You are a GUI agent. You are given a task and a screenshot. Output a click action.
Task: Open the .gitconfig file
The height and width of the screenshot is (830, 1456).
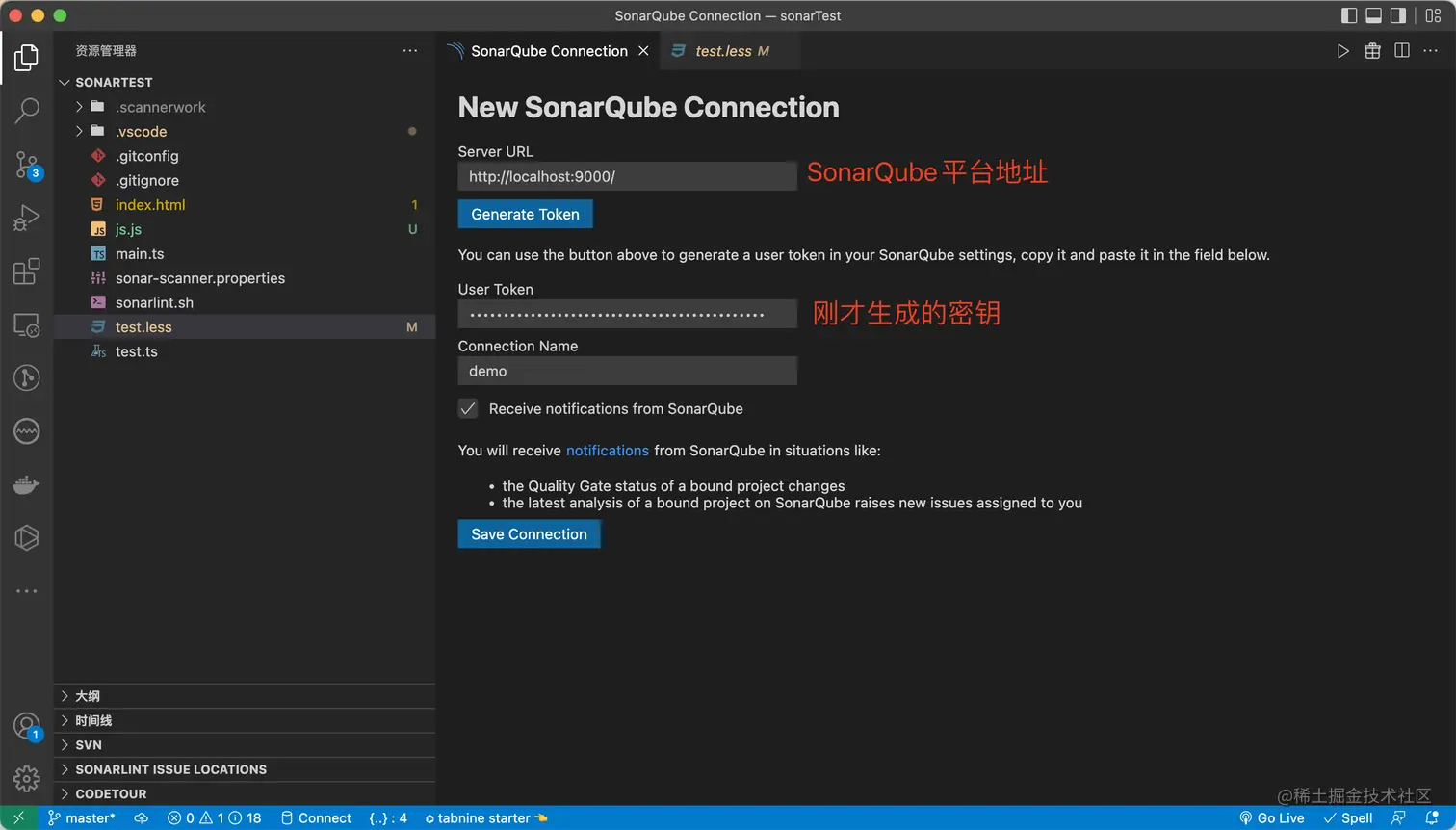coord(245,156)
